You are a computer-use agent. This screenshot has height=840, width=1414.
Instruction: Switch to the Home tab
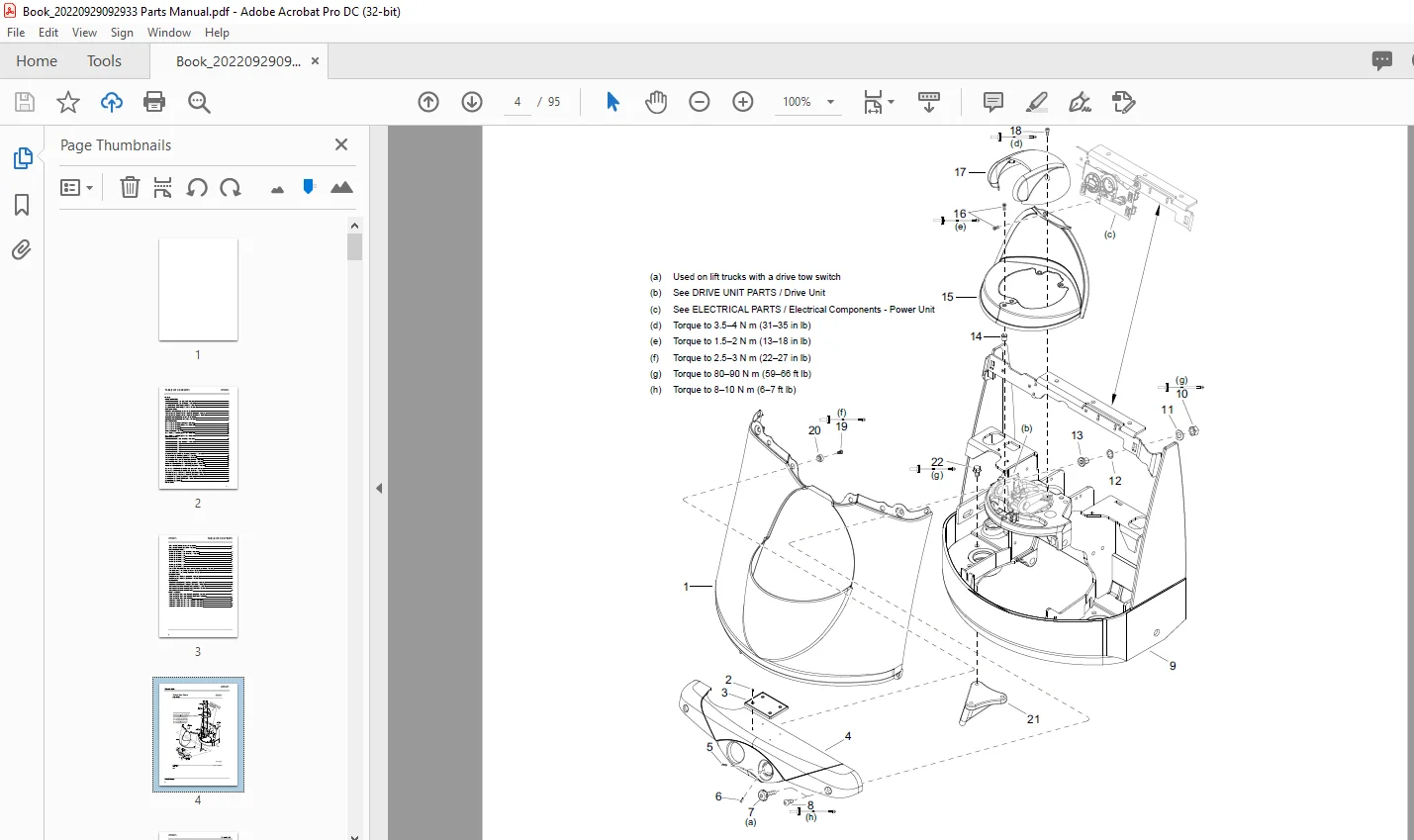(x=37, y=61)
